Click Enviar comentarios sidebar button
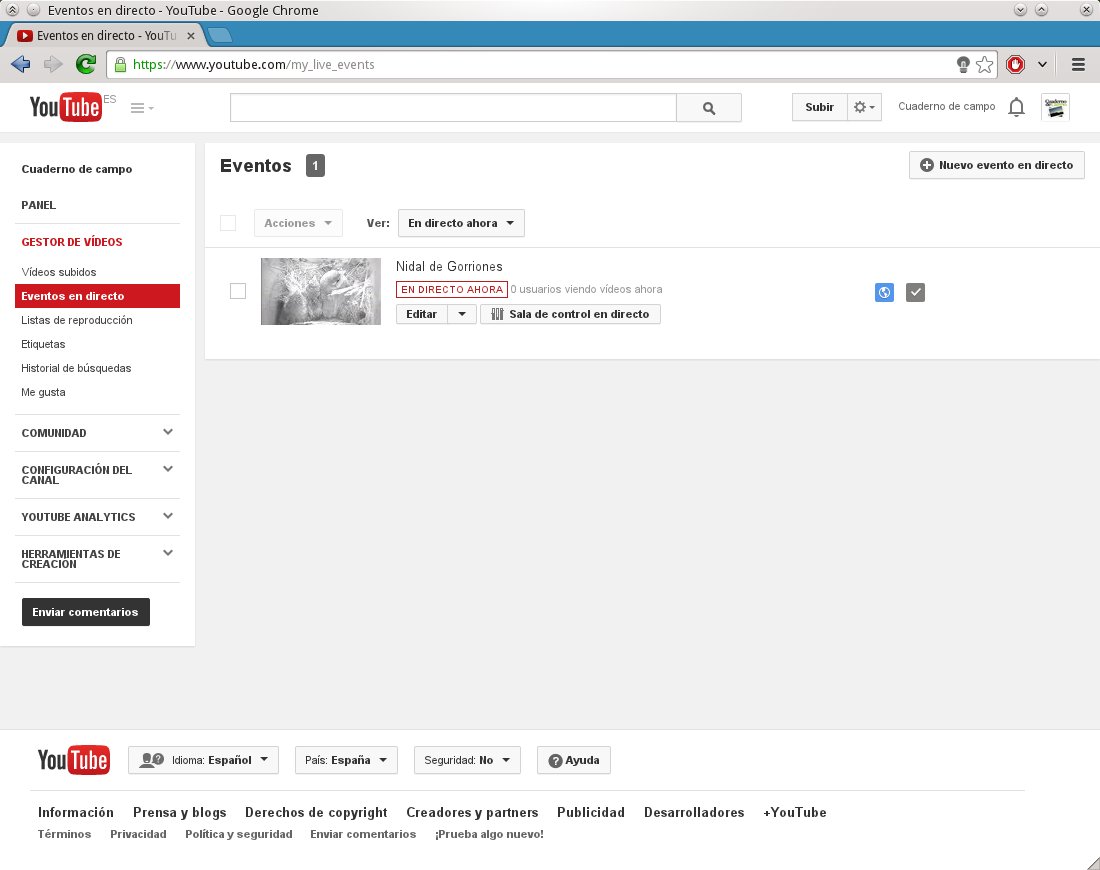Viewport: 1100px width, 870px height. [86, 612]
